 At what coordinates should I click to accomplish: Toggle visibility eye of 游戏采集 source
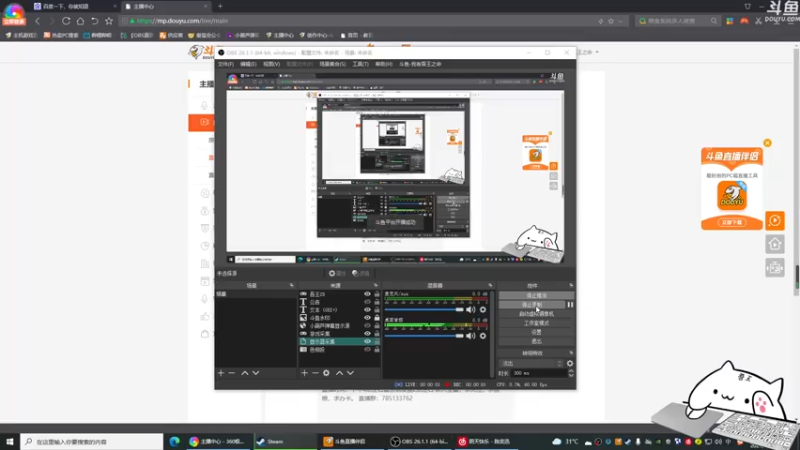(367, 334)
